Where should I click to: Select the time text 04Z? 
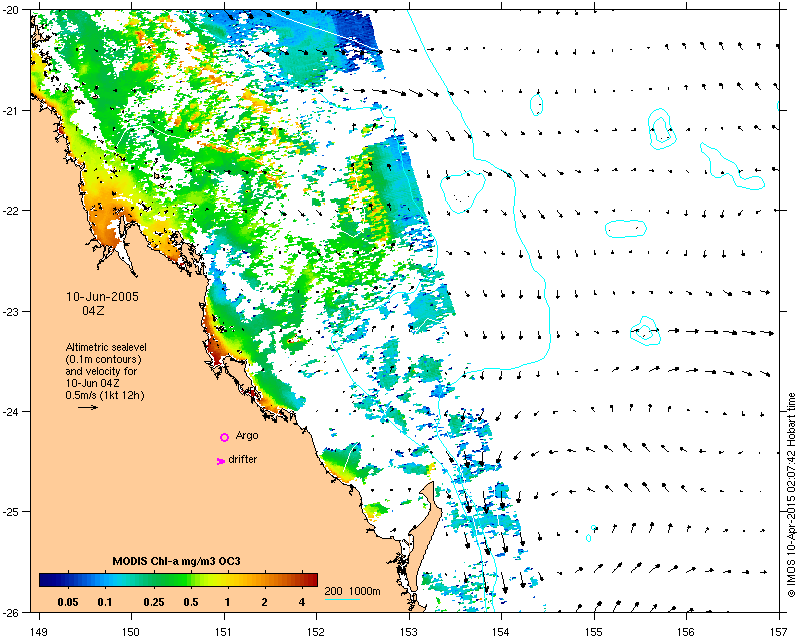tap(93, 310)
